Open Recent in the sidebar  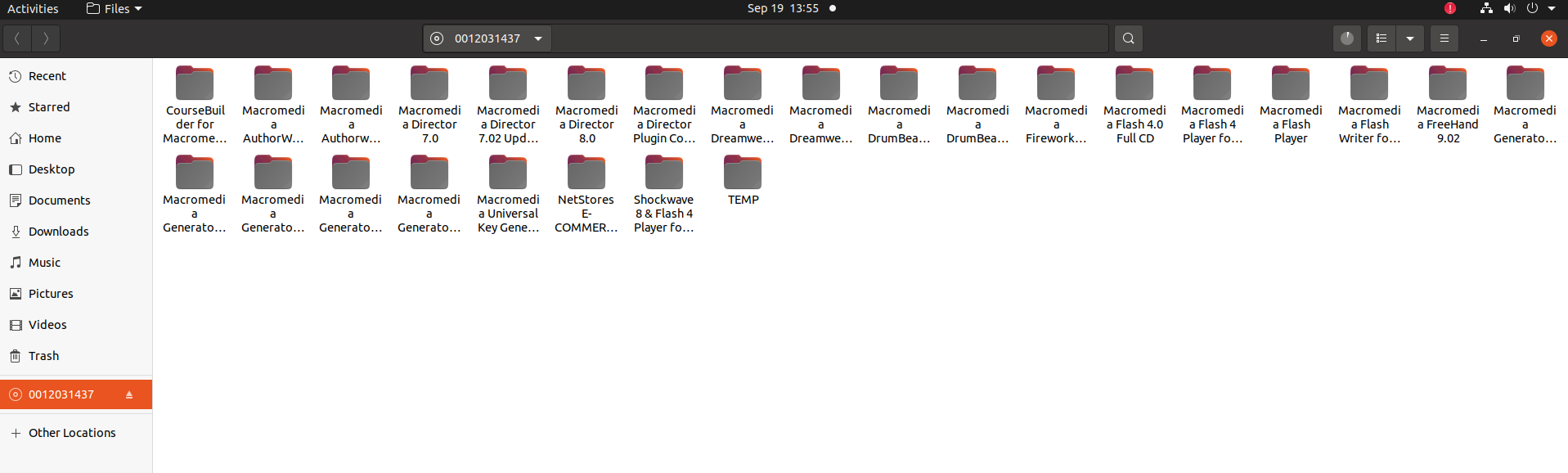76,76
